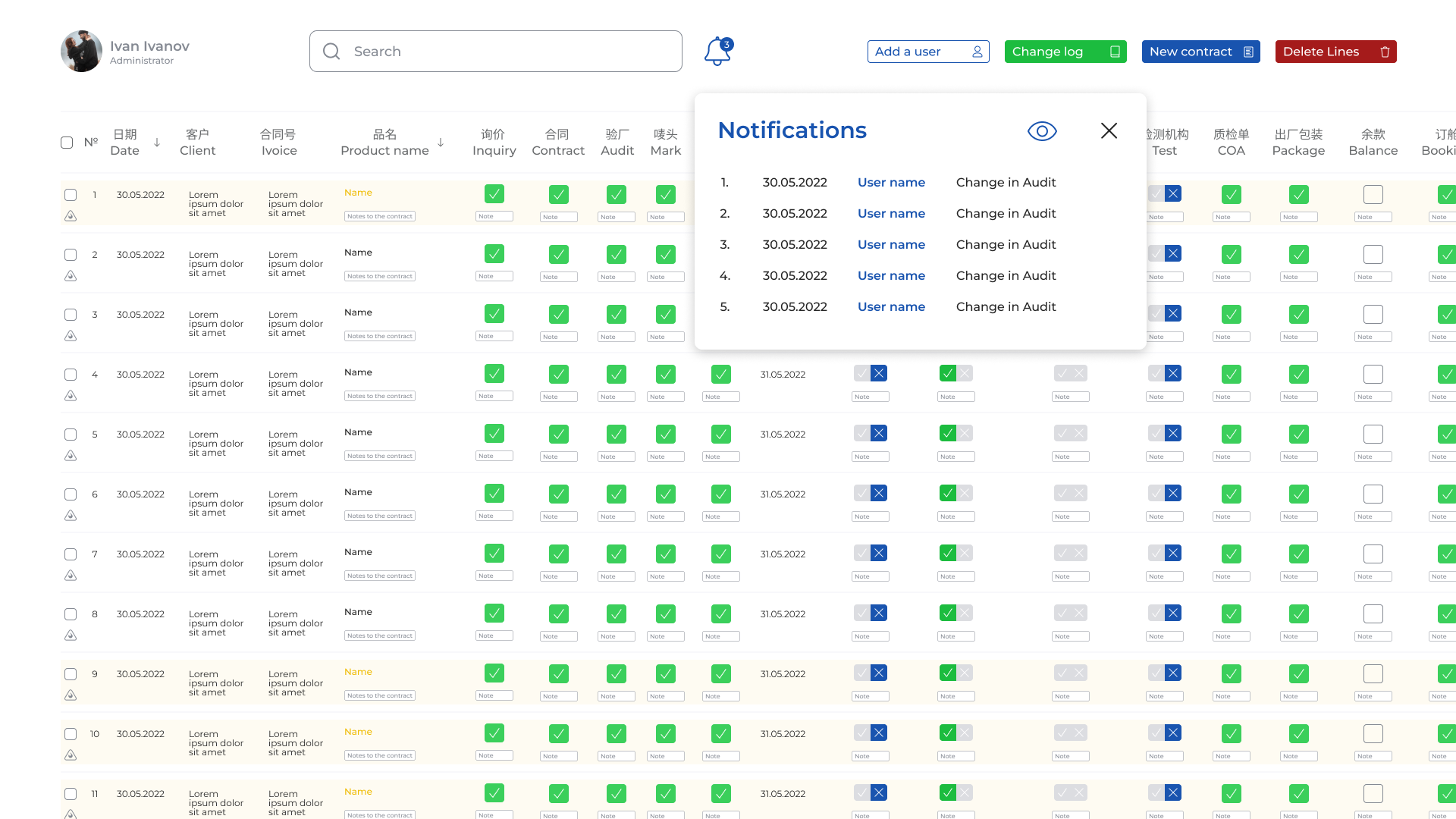This screenshot has height=819, width=1456.
Task: Click Ivan Ivanov profile avatar
Action: (x=81, y=52)
